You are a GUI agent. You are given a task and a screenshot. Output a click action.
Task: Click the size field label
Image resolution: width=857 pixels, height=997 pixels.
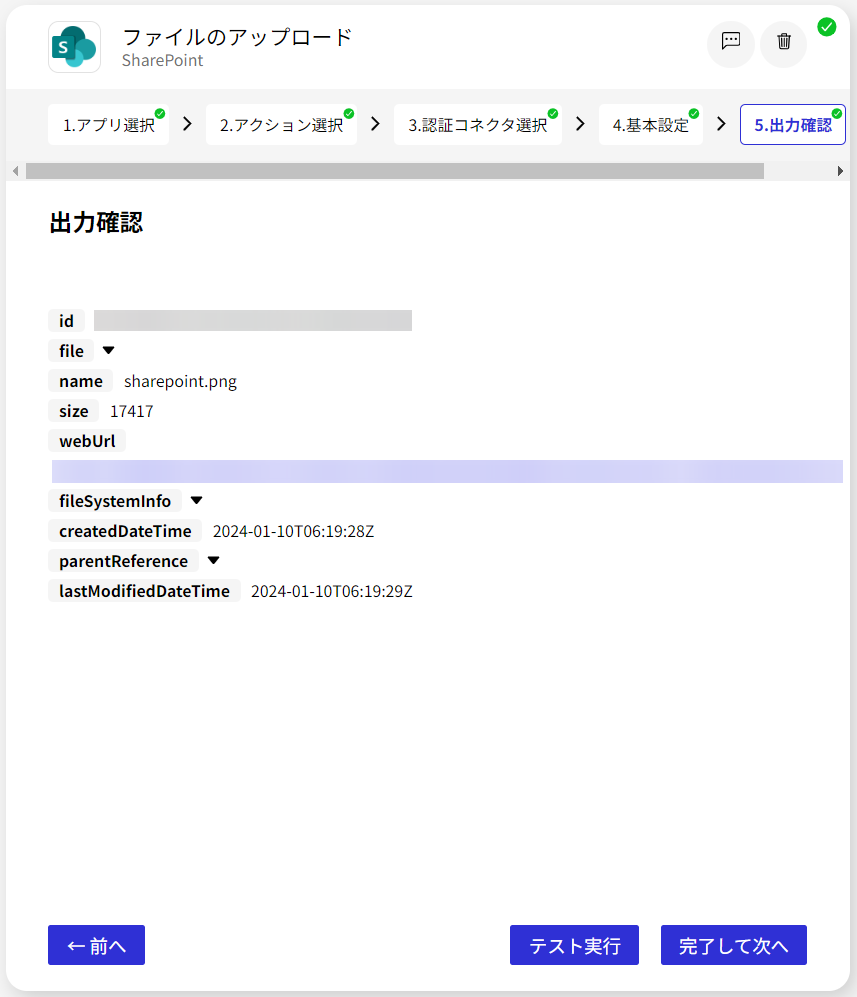74,411
